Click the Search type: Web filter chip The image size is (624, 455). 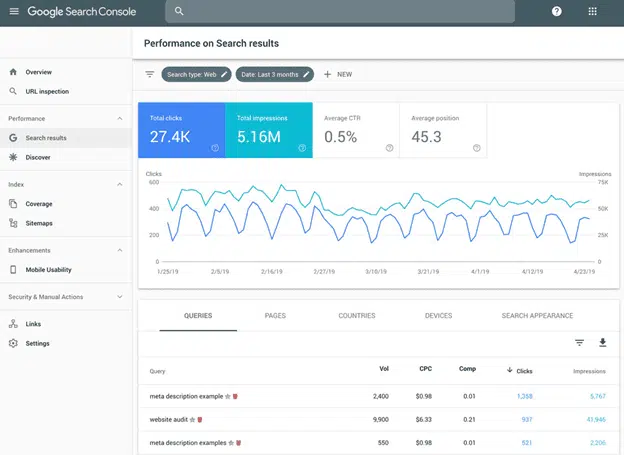coord(196,74)
